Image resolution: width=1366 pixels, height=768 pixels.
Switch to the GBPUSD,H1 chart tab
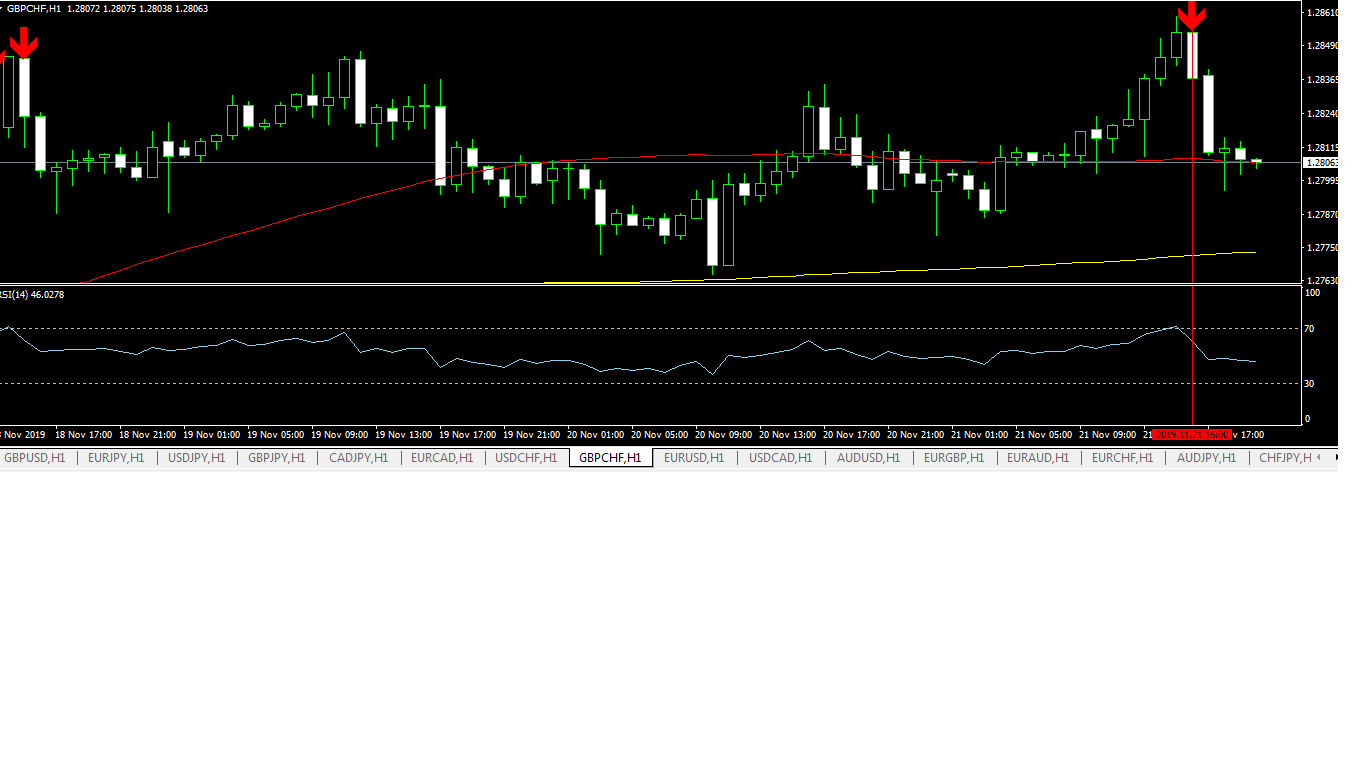click(34, 458)
